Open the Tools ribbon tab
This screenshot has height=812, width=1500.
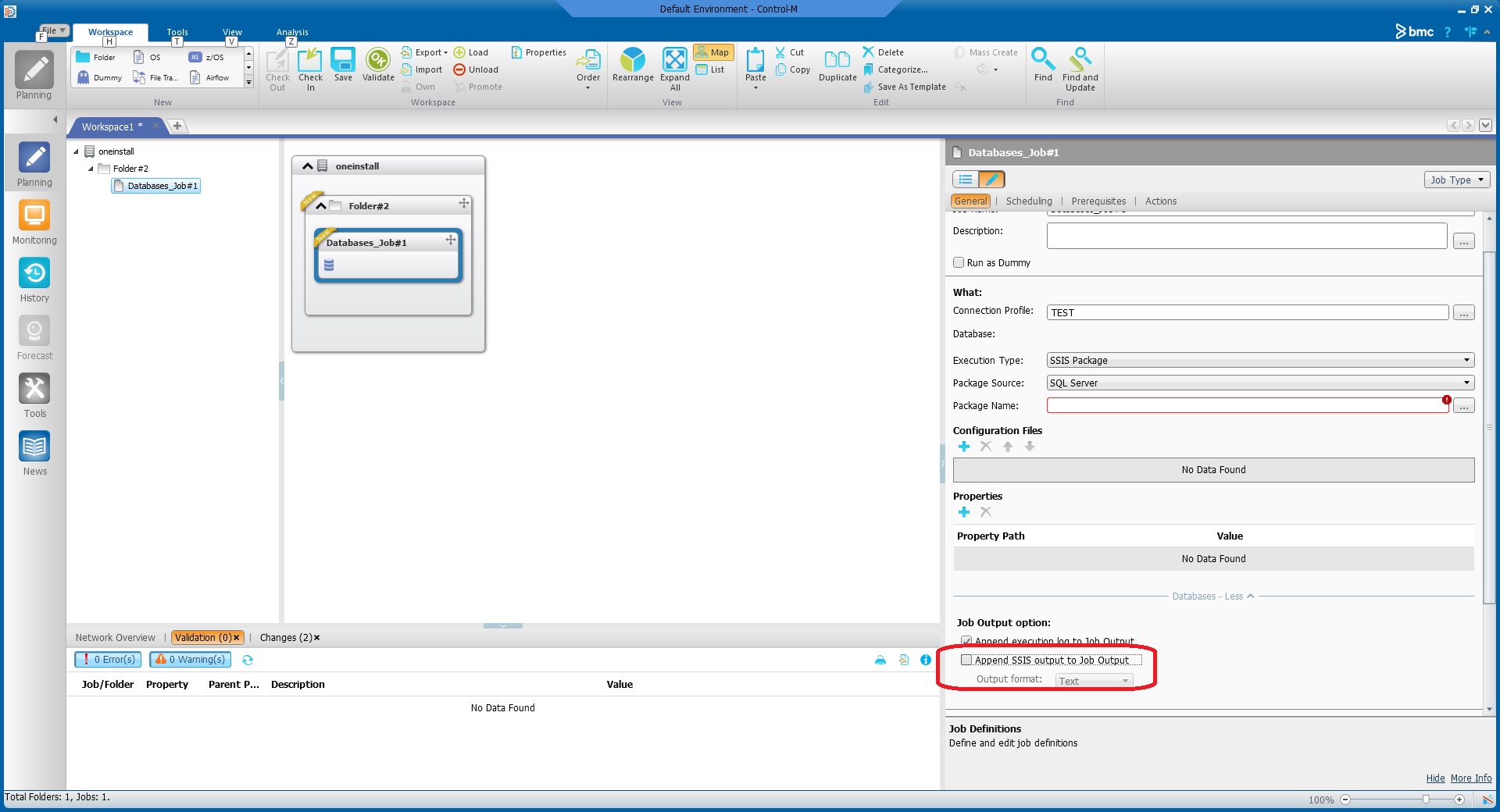click(177, 32)
